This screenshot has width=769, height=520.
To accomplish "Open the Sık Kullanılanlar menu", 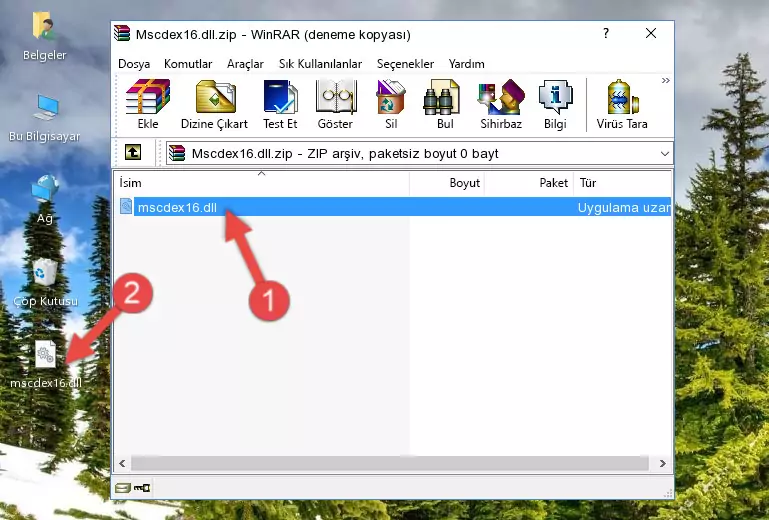I will pyautogui.click(x=320, y=64).
